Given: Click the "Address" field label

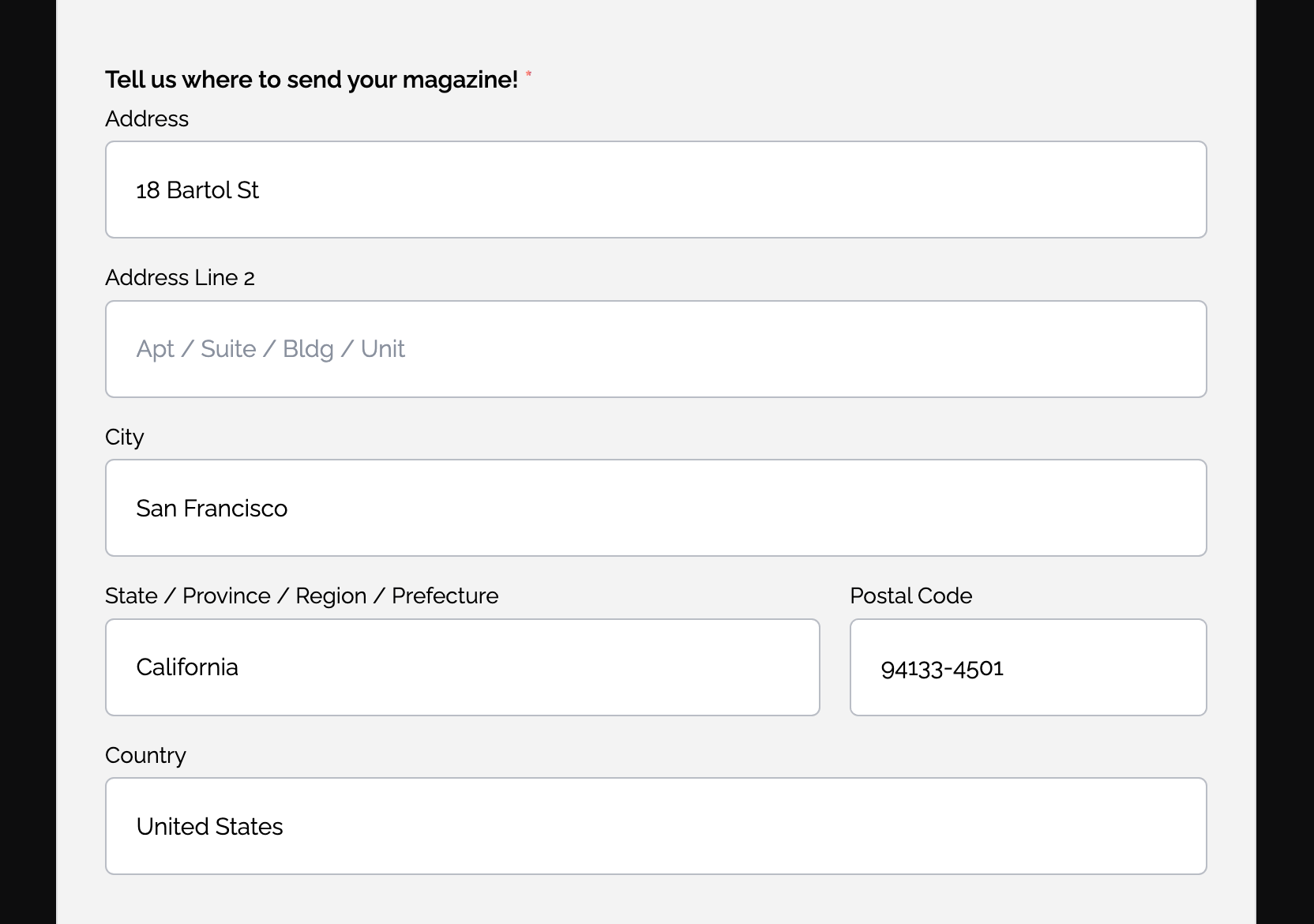Looking at the screenshot, I should pyautogui.click(x=147, y=118).
